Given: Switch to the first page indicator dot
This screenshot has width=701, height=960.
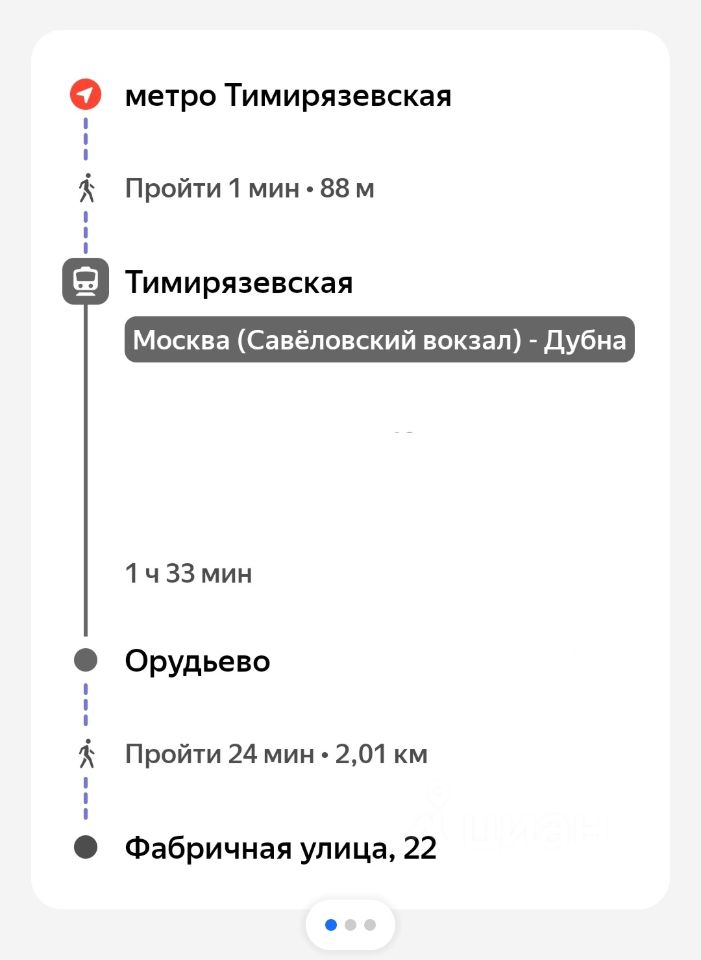Looking at the screenshot, I should (x=331, y=925).
